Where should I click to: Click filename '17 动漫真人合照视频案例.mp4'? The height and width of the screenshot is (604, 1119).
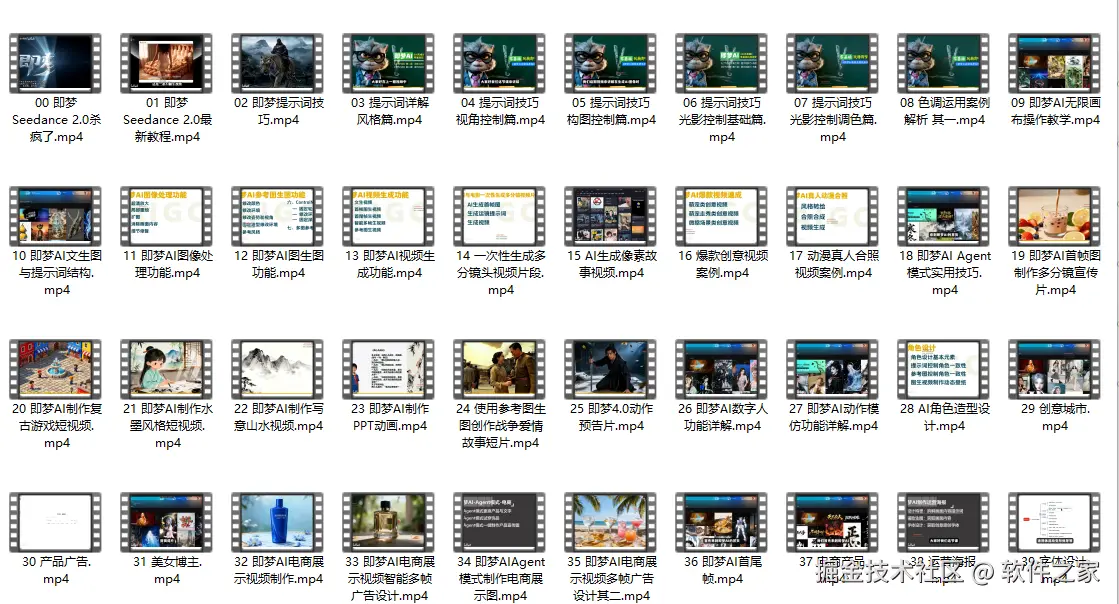tap(834, 264)
